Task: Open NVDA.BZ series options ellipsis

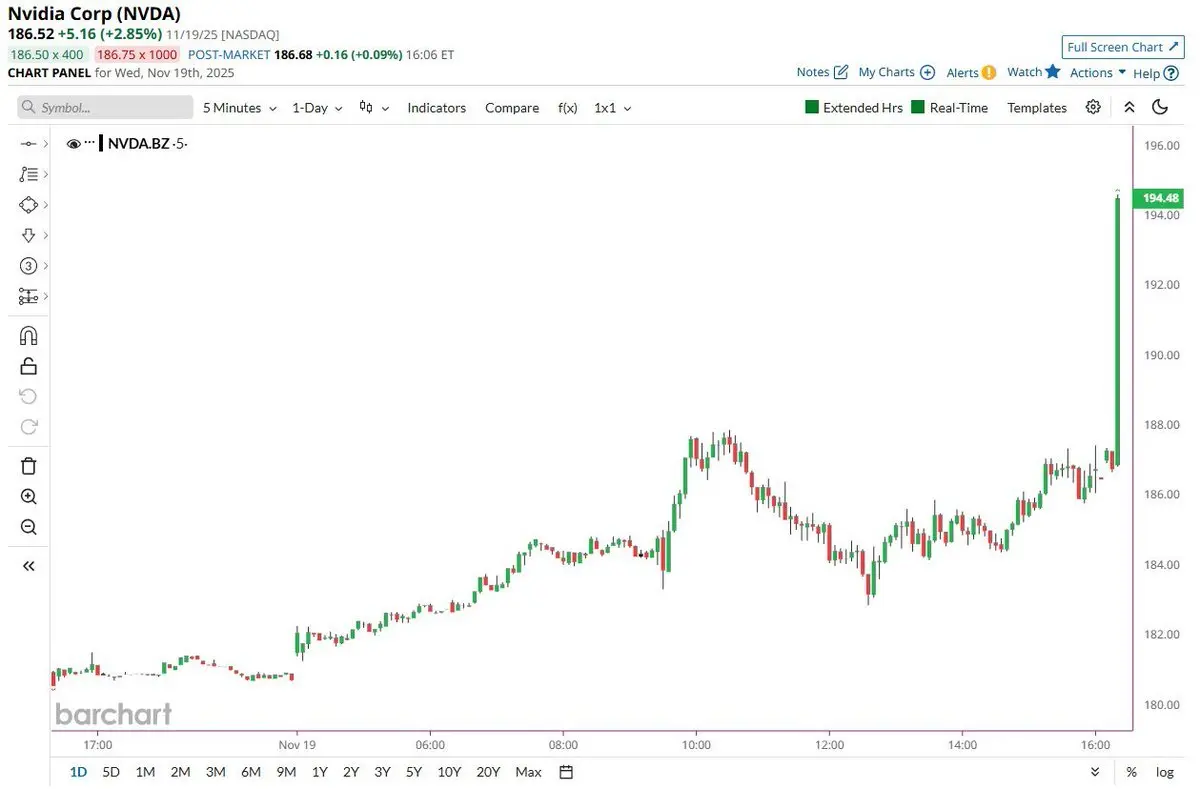Action: [x=89, y=143]
